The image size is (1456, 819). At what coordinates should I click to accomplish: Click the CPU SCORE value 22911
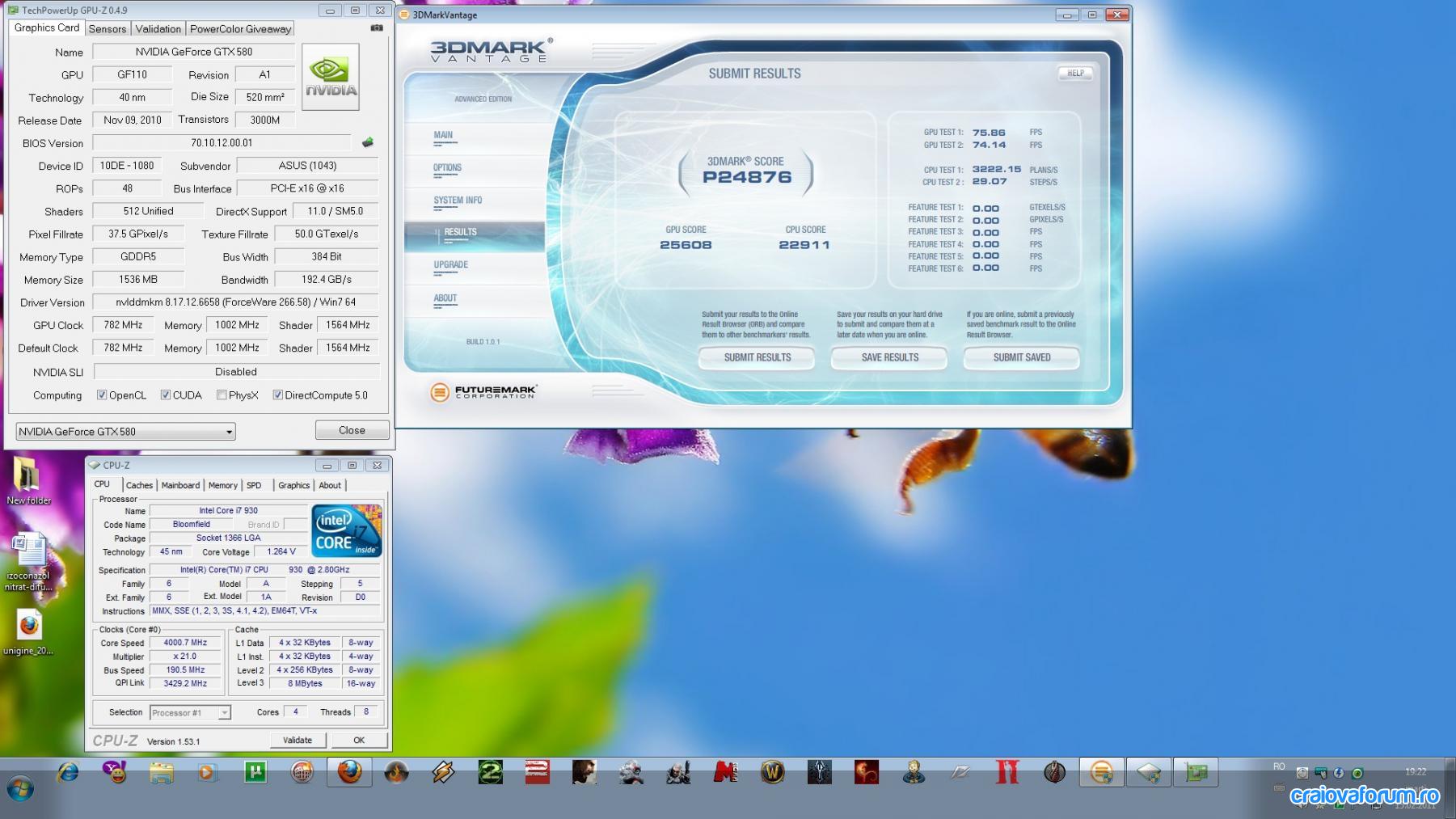click(804, 245)
